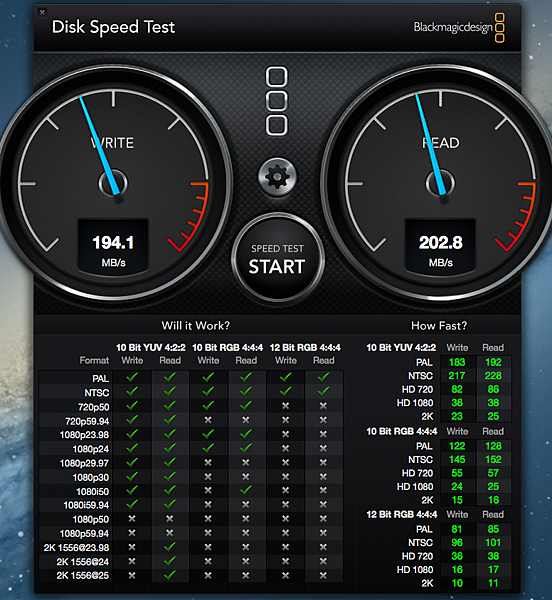Click the 12 Bit RGB 4:4:4 heading in Will it Work
This screenshot has width=552, height=600.
(x=305, y=347)
